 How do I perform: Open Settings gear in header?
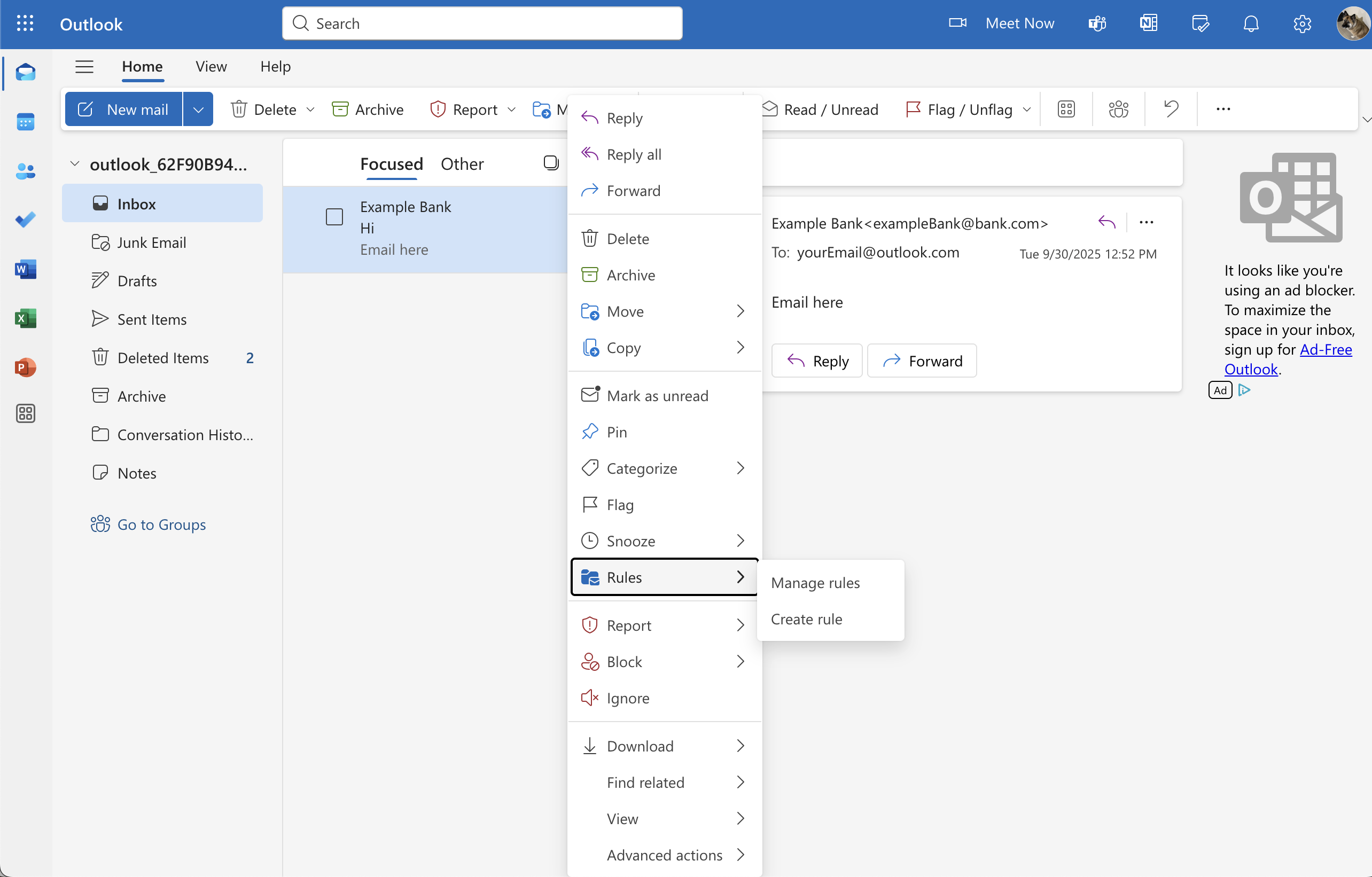point(1302,24)
